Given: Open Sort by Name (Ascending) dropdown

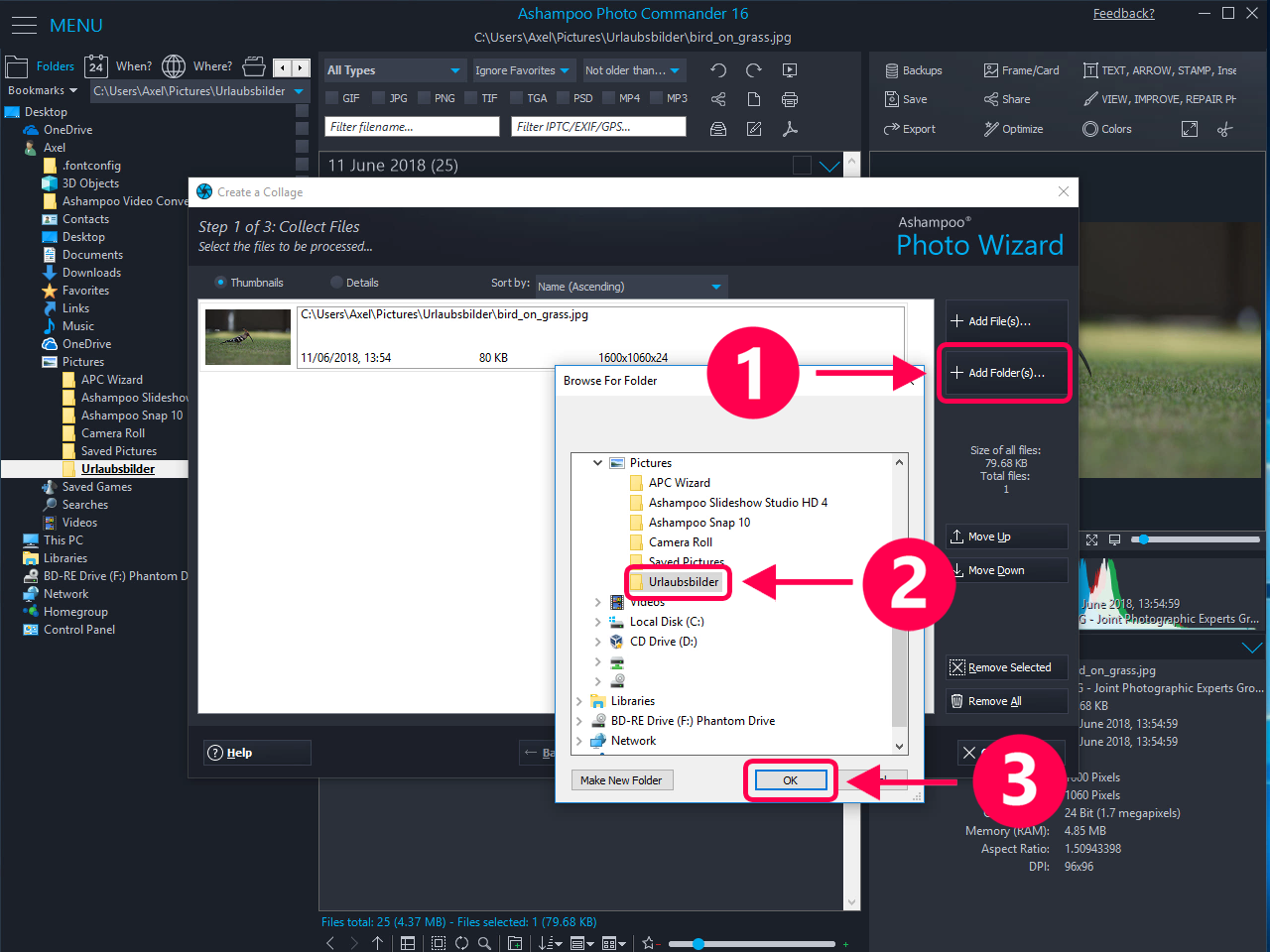Looking at the screenshot, I should tap(631, 287).
